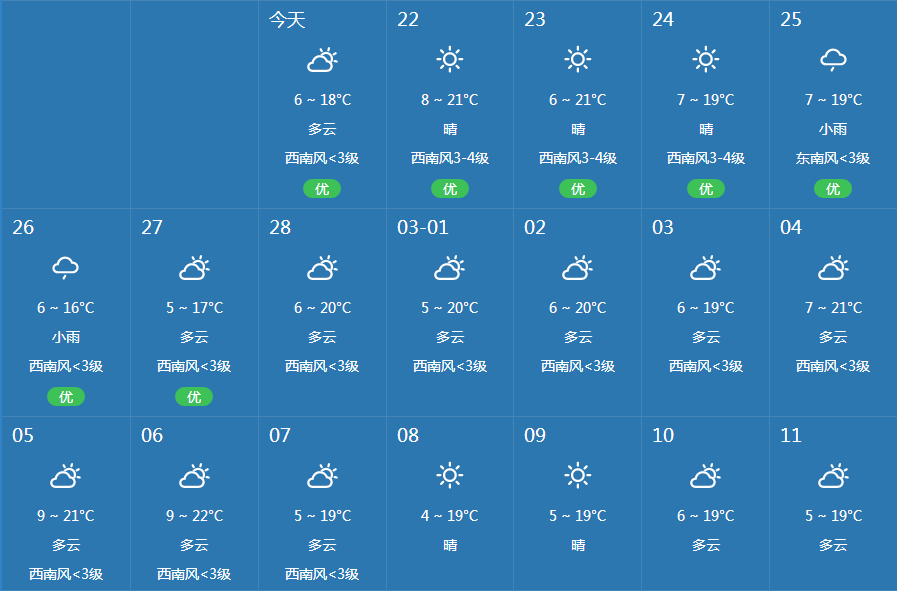Click the 9 ~ 22°C temperature for day 06
Image resolution: width=897 pixels, height=591 pixels.
[x=194, y=516]
